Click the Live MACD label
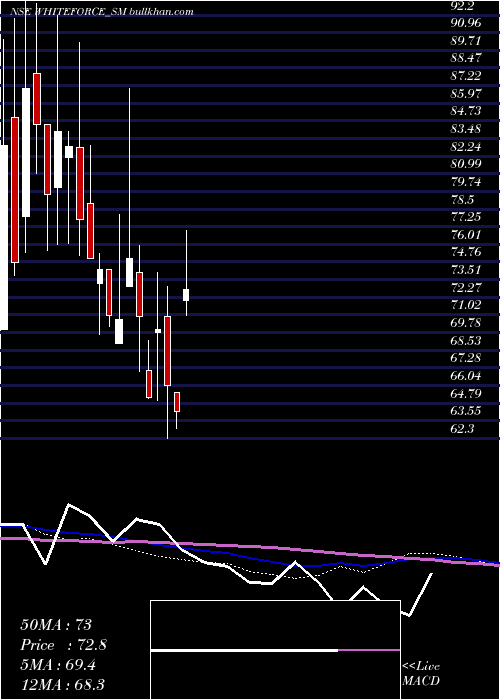This screenshot has height=700, width=500. 421,673
